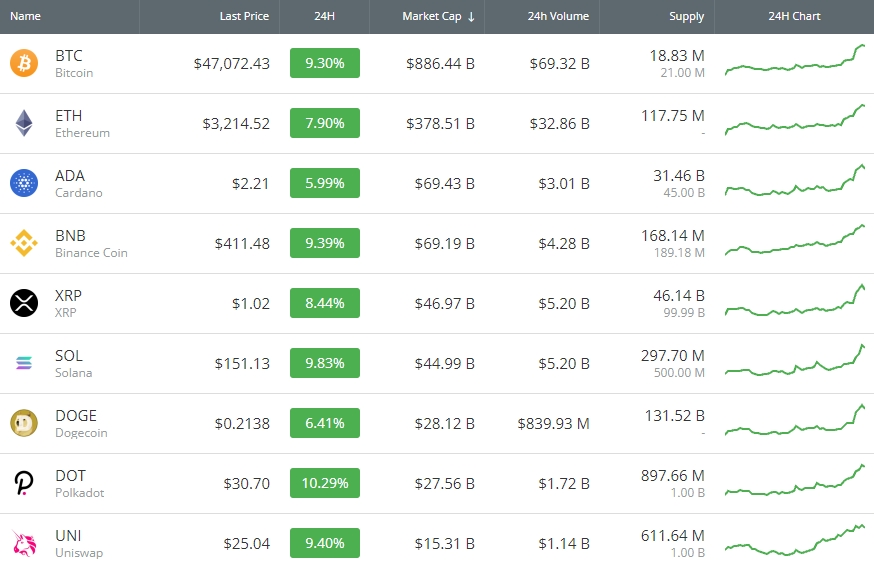Sort table by 24H change header
This screenshot has width=874, height=569.
click(x=324, y=17)
